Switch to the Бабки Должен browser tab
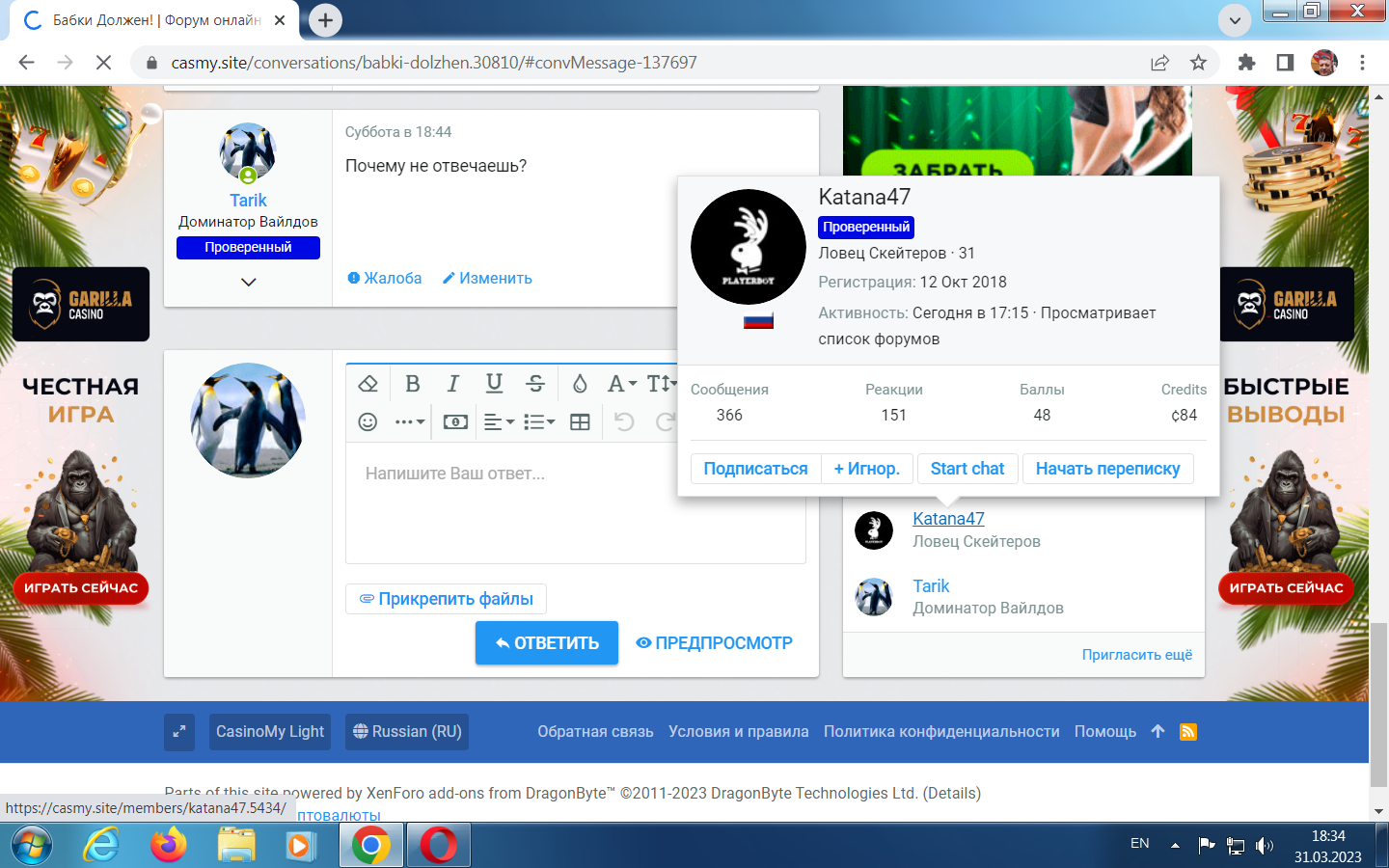Viewport: 1389px width, 868px height. click(154, 20)
